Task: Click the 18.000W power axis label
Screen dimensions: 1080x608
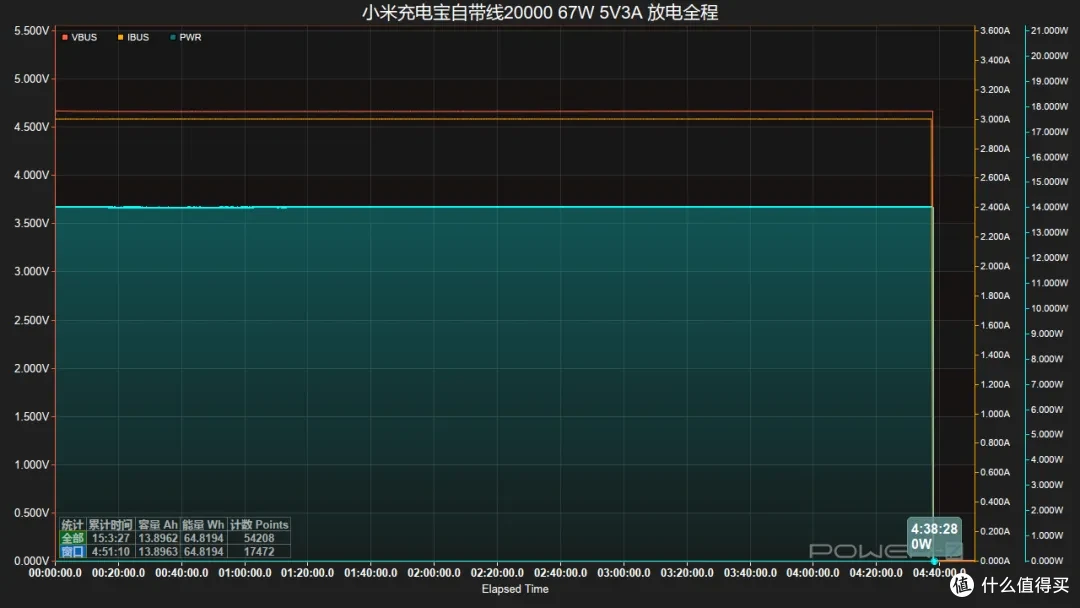Action: tap(1050, 107)
